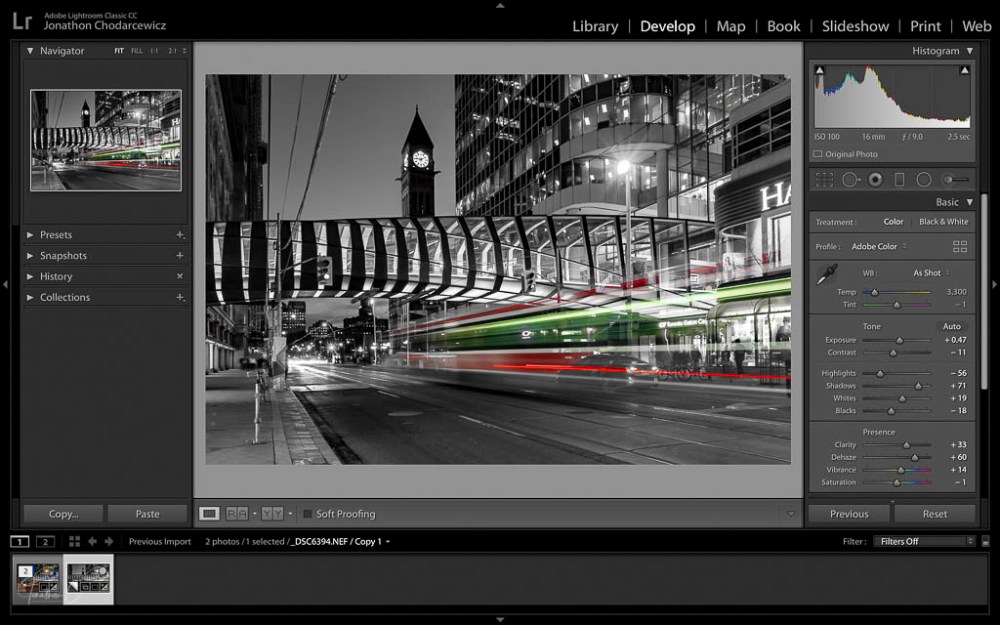
Task: Click the Reset button
Action: 935,514
